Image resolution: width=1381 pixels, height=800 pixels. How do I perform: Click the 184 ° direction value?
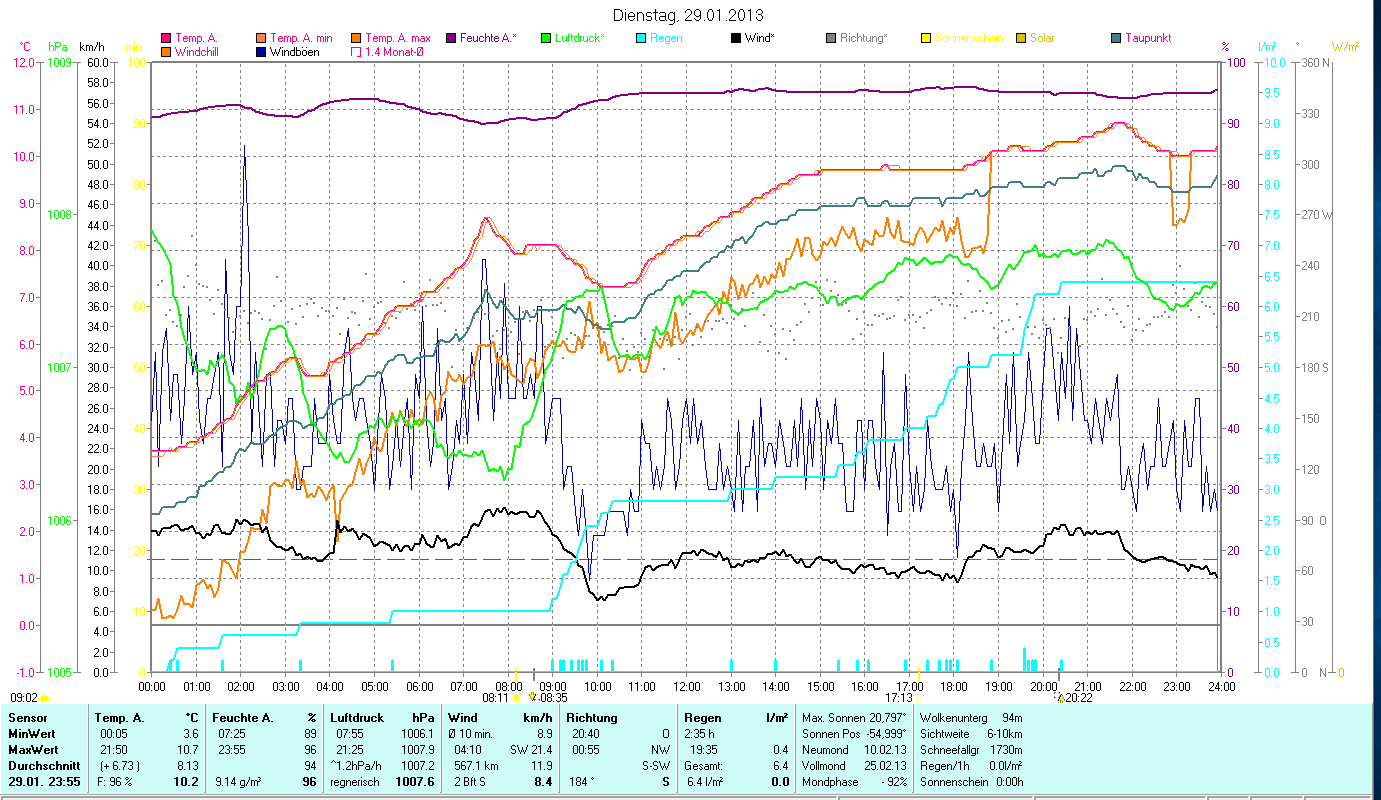click(582, 782)
